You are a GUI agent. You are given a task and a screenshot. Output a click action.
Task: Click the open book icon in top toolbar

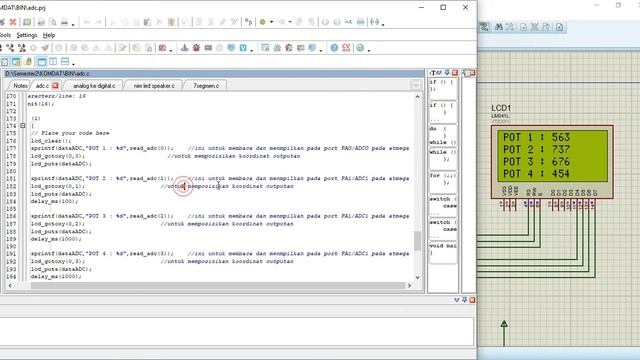click(27, 22)
